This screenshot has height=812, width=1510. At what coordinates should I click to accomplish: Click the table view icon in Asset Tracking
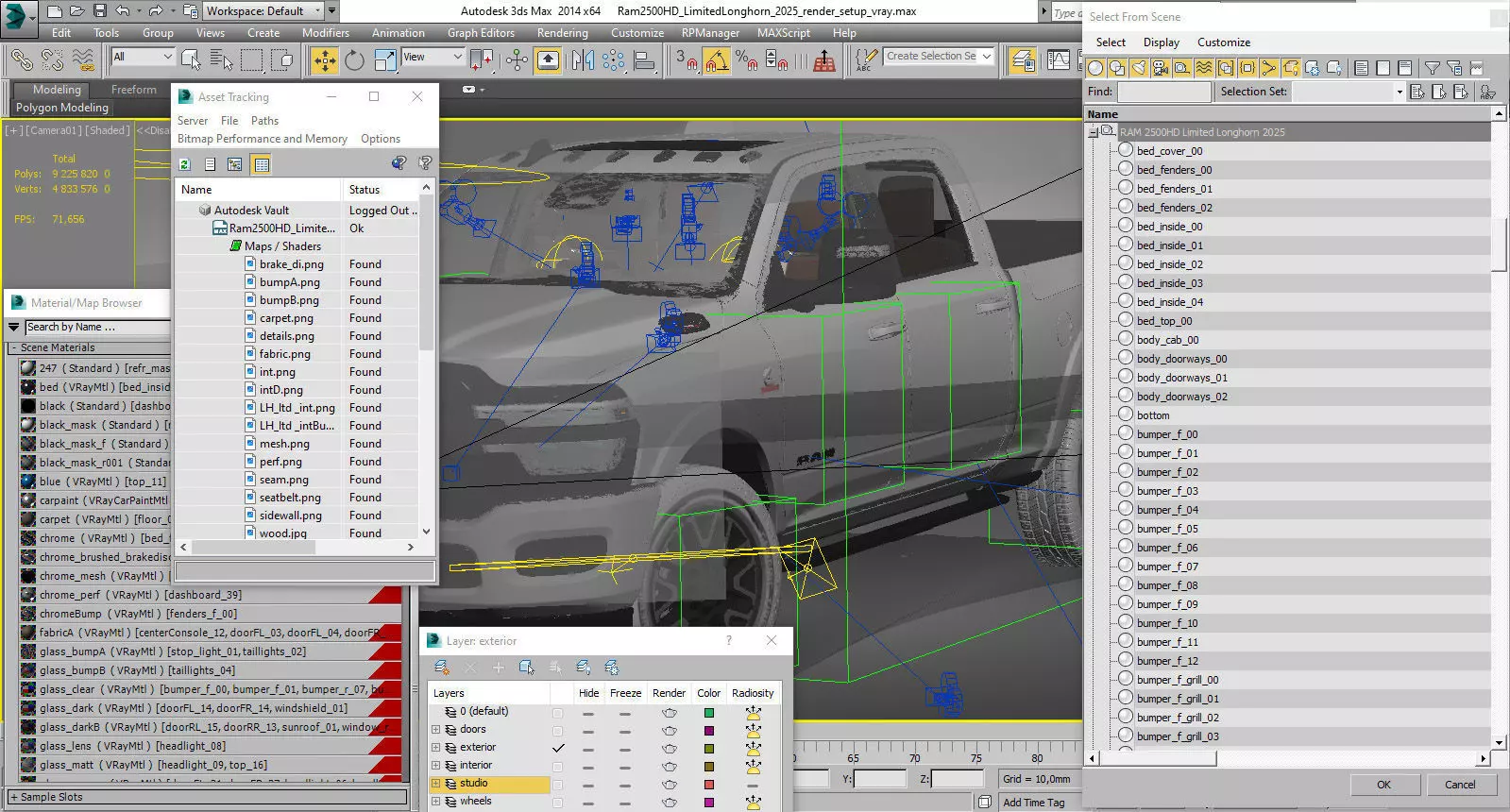click(262, 164)
